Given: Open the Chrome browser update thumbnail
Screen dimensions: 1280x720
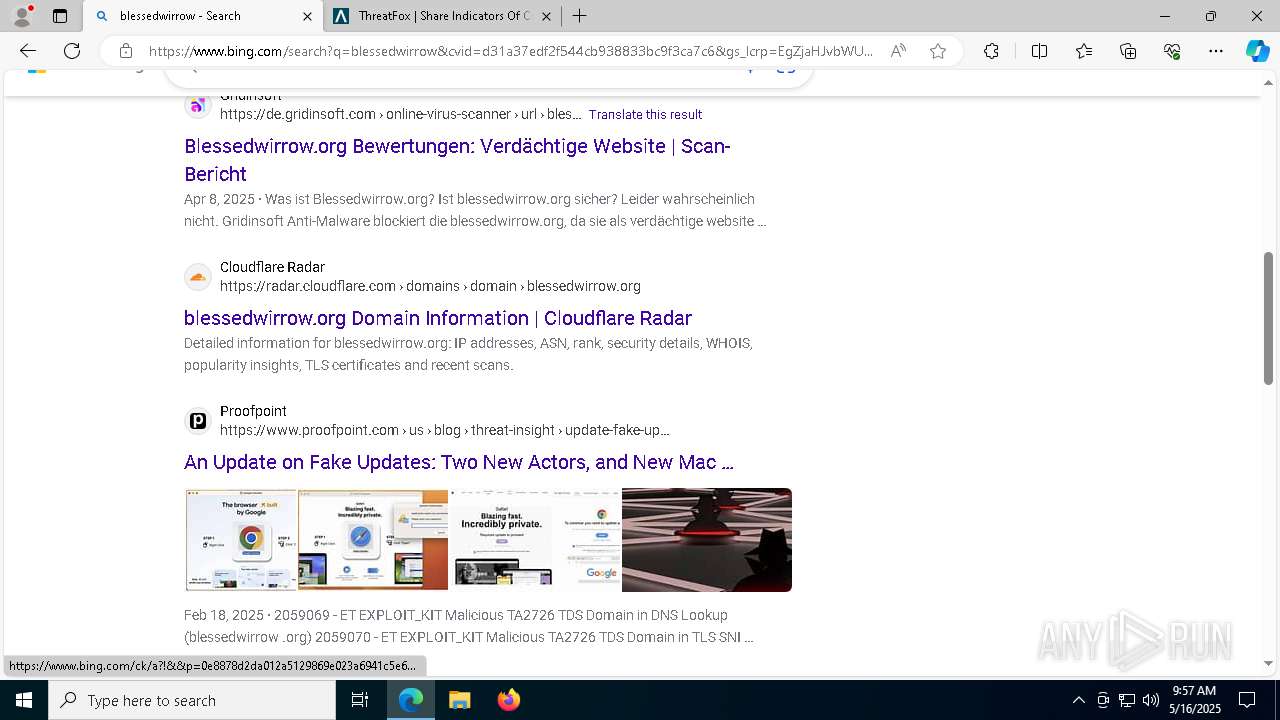Looking at the screenshot, I should (x=241, y=540).
